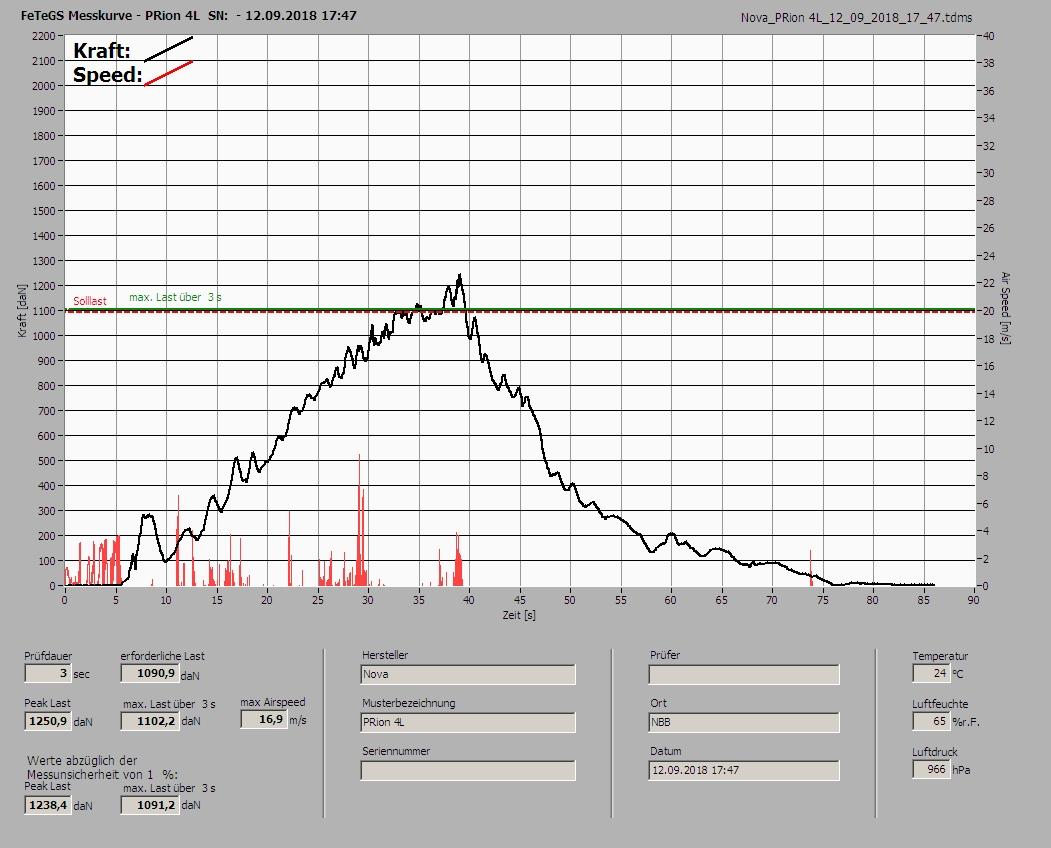The width and height of the screenshot is (1051, 848).
Task: Click the 'Temperatur' label
Action: (x=940, y=656)
